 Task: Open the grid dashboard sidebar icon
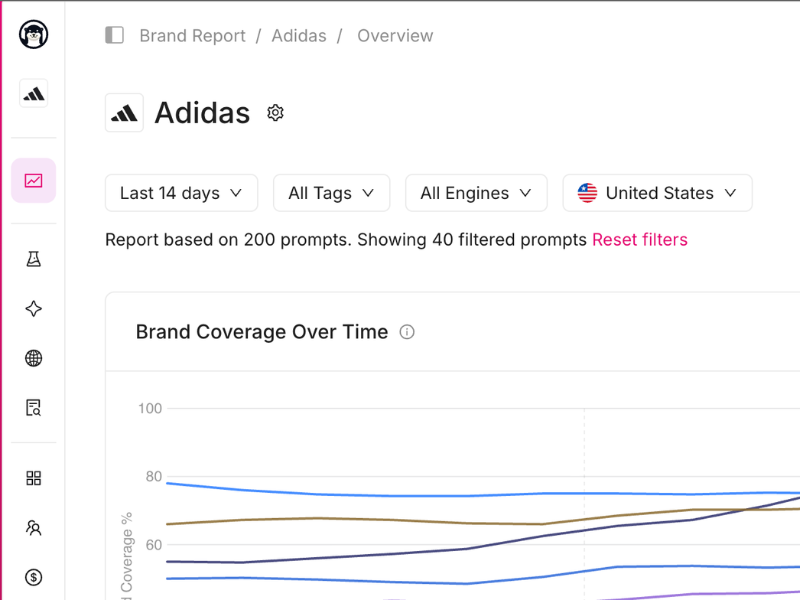(34, 478)
